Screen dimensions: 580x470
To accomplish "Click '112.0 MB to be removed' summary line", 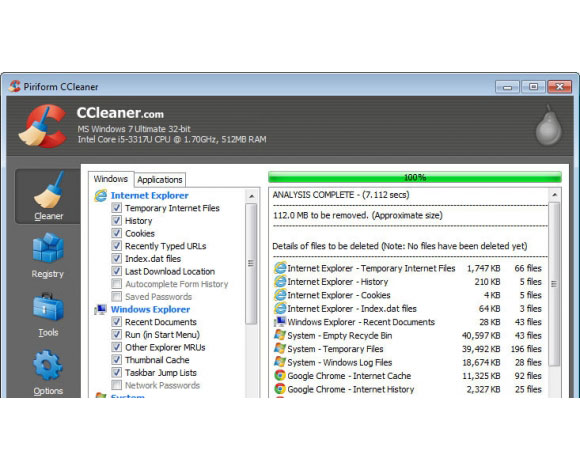I will click(358, 215).
